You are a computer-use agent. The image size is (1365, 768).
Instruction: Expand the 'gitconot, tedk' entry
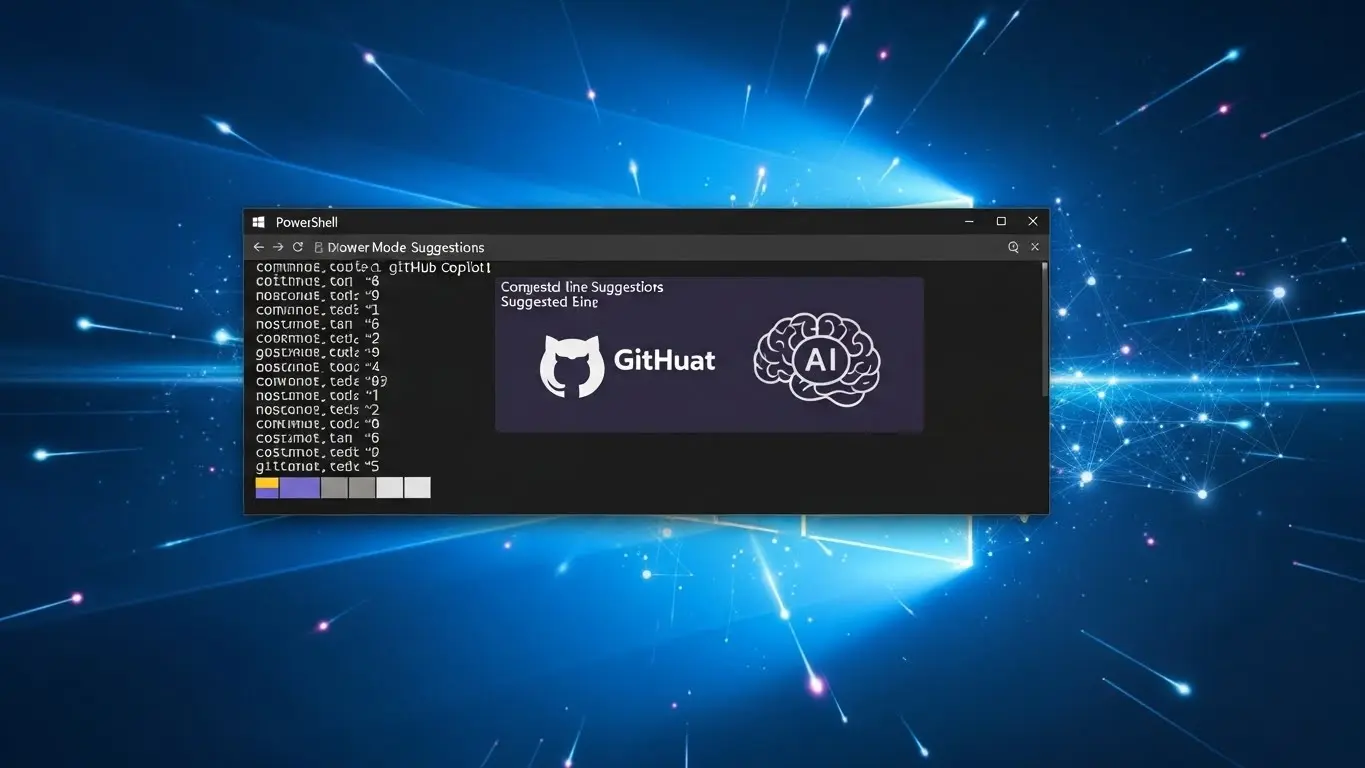(311, 466)
